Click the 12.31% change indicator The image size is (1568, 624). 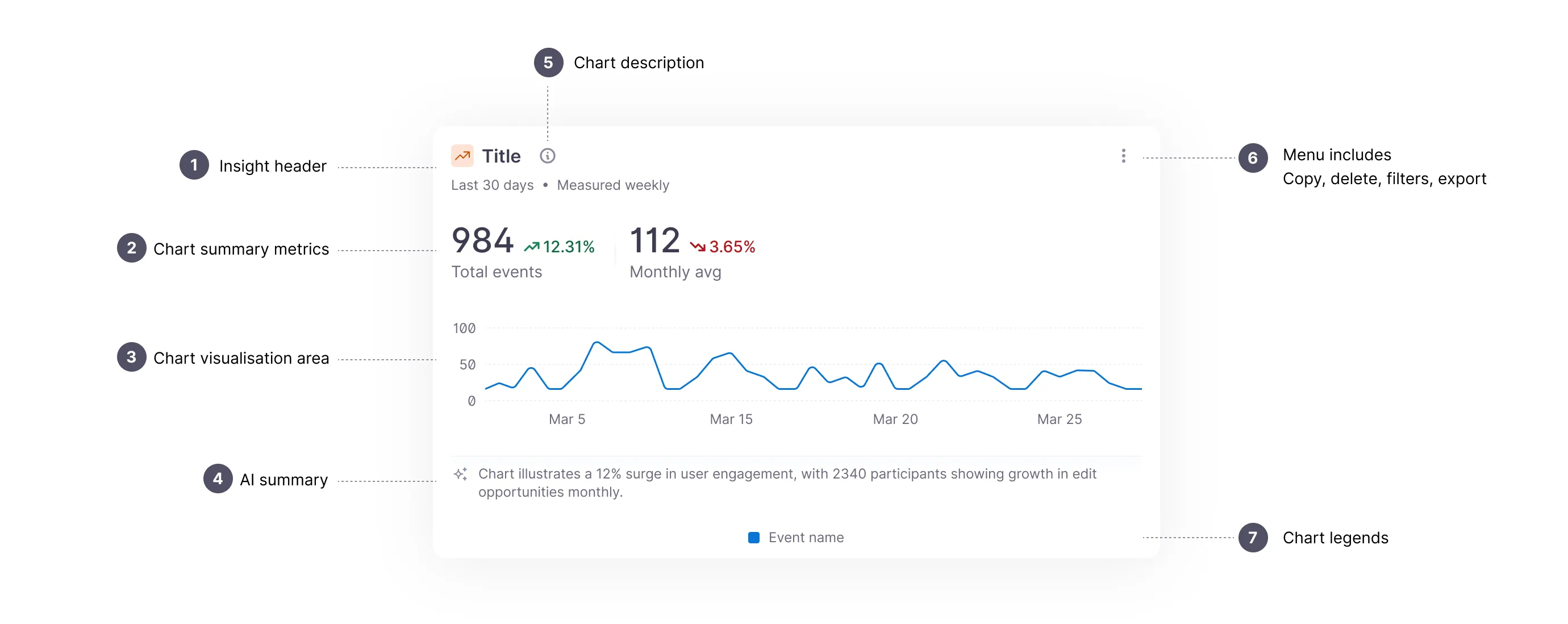click(568, 247)
